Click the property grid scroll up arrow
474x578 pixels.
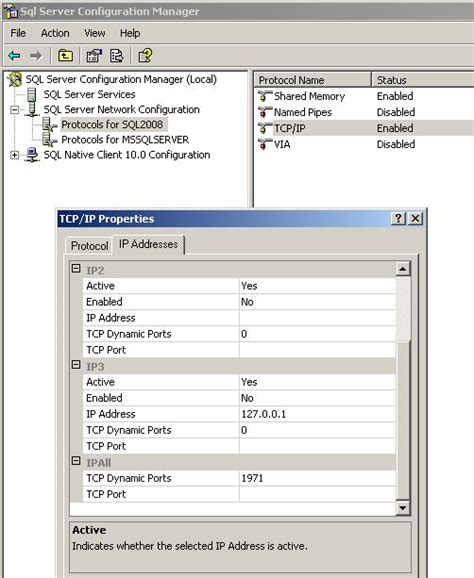click(x=403, y=269)
